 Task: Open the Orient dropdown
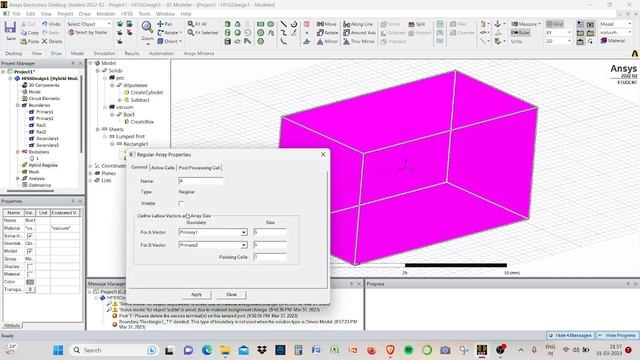pyautogui.click(x=181, y=41)
